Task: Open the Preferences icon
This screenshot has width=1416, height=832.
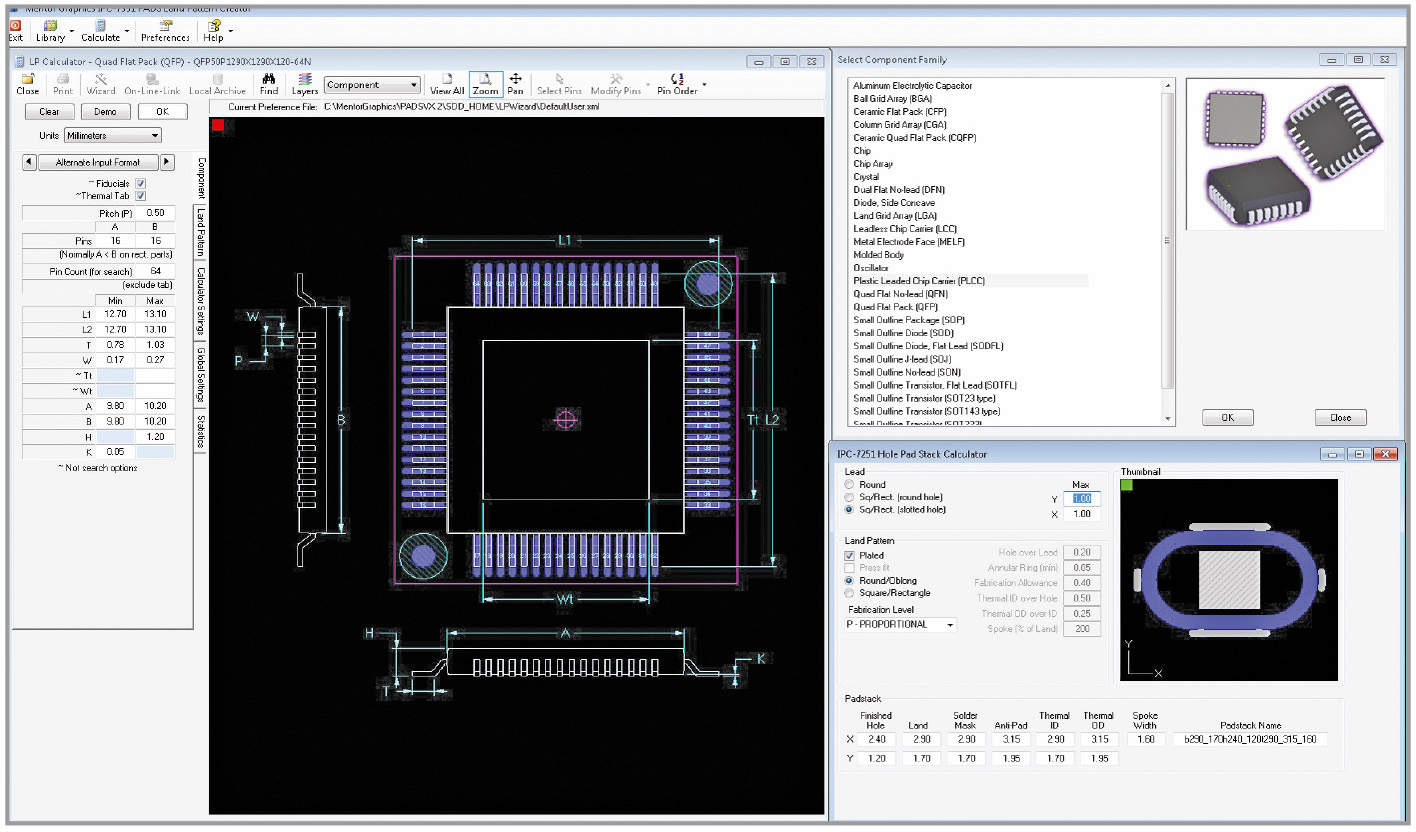Action: 165,26
